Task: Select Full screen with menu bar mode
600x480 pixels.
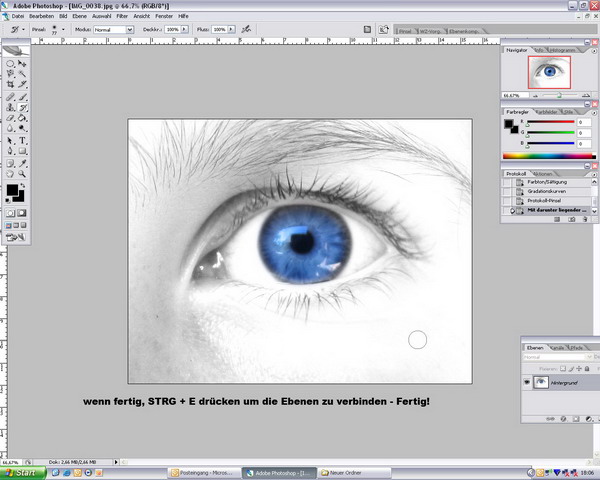Action: (16, 225)
